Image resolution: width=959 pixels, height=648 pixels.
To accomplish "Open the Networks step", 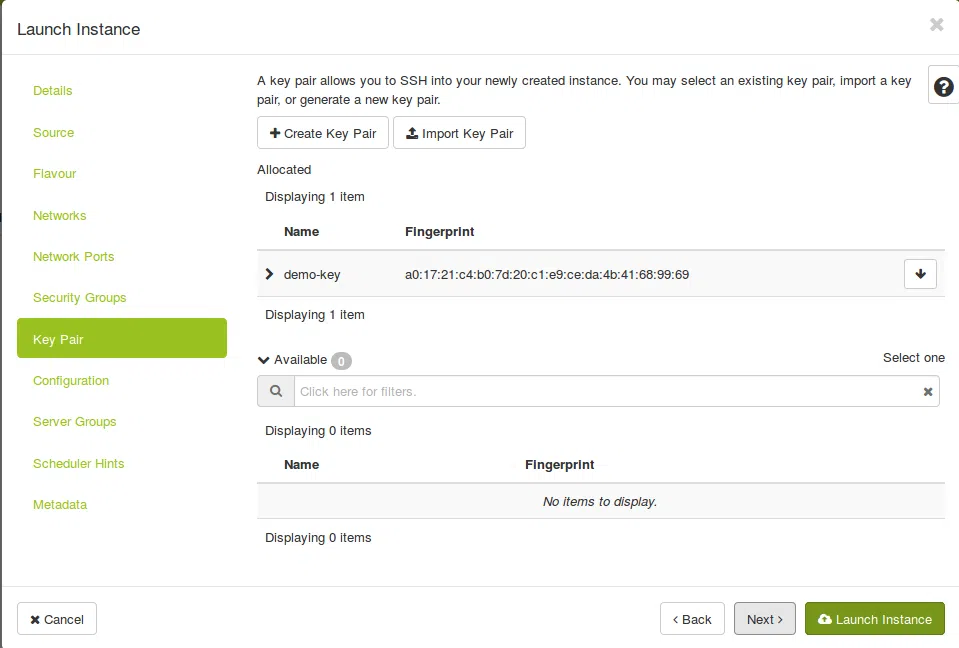I will tap(60, 216).
